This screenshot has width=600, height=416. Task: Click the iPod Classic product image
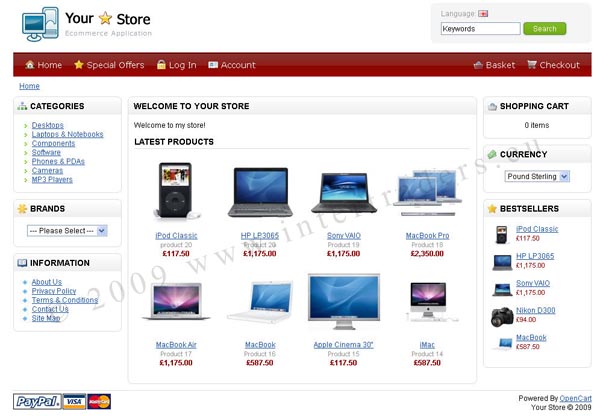tap(175, 190)
